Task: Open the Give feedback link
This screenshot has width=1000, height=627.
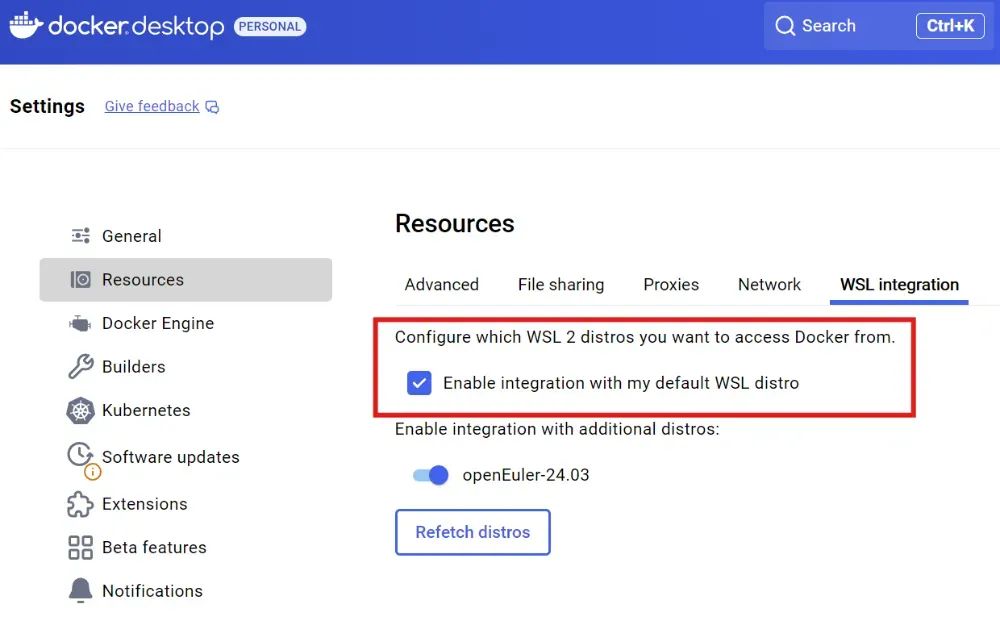Action: 152,107
